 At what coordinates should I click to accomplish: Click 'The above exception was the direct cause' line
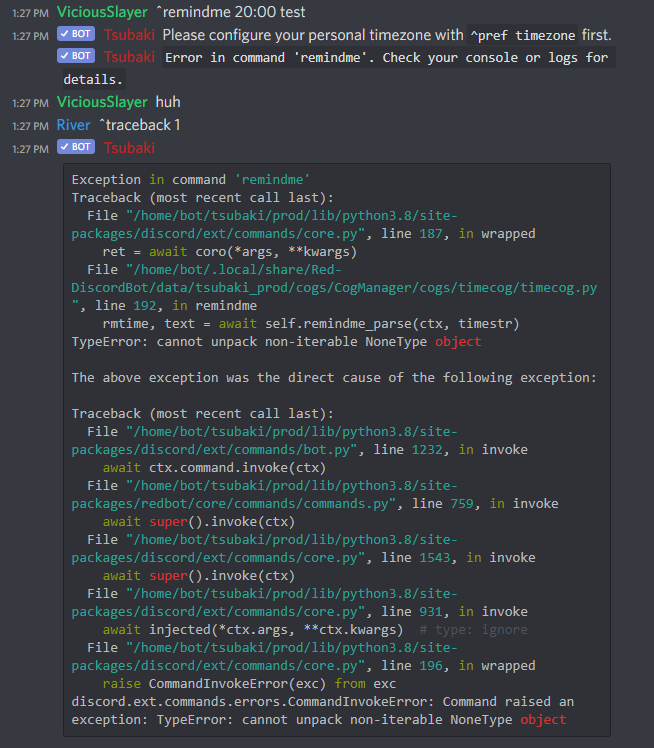click(334, 378)
